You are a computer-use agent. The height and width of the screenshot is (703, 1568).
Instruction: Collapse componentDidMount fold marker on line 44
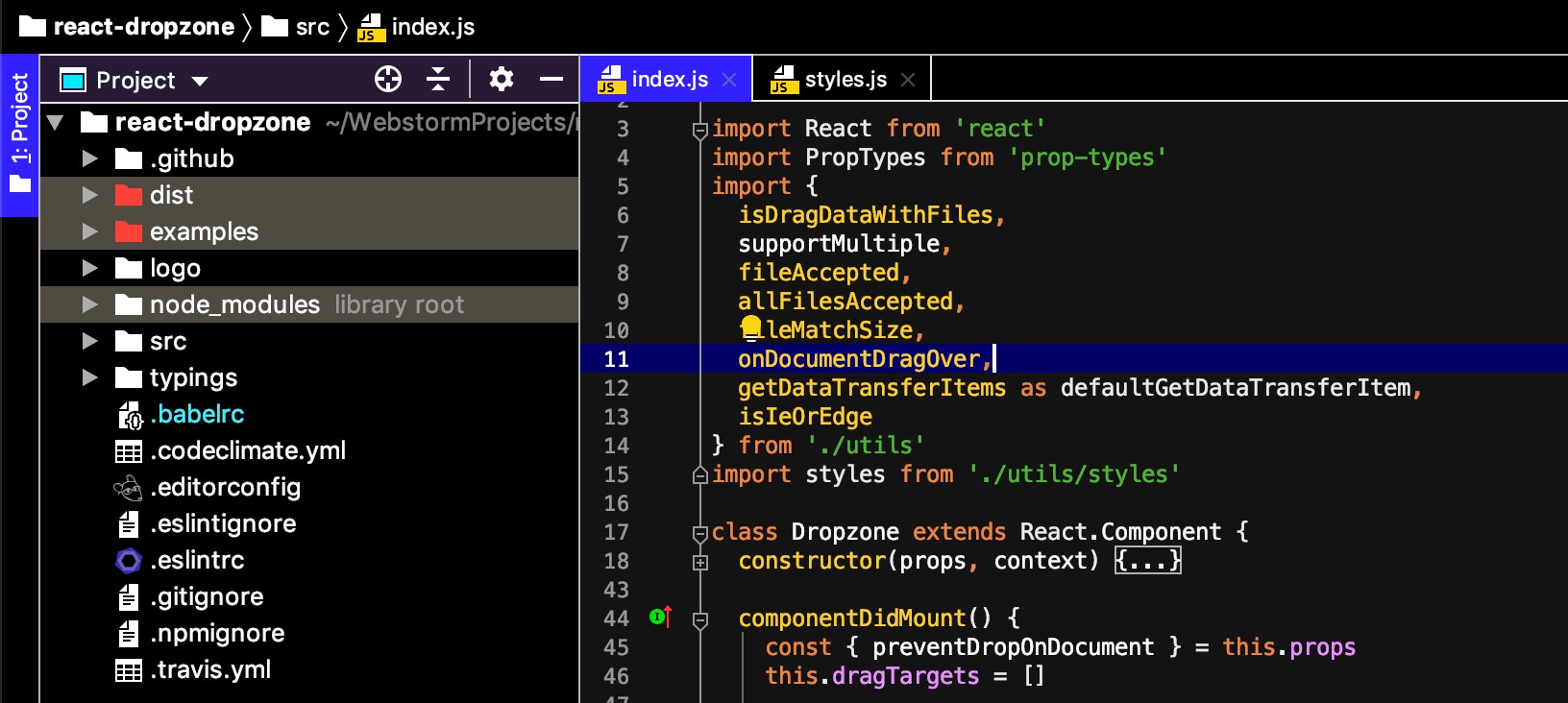coord(700,620)
